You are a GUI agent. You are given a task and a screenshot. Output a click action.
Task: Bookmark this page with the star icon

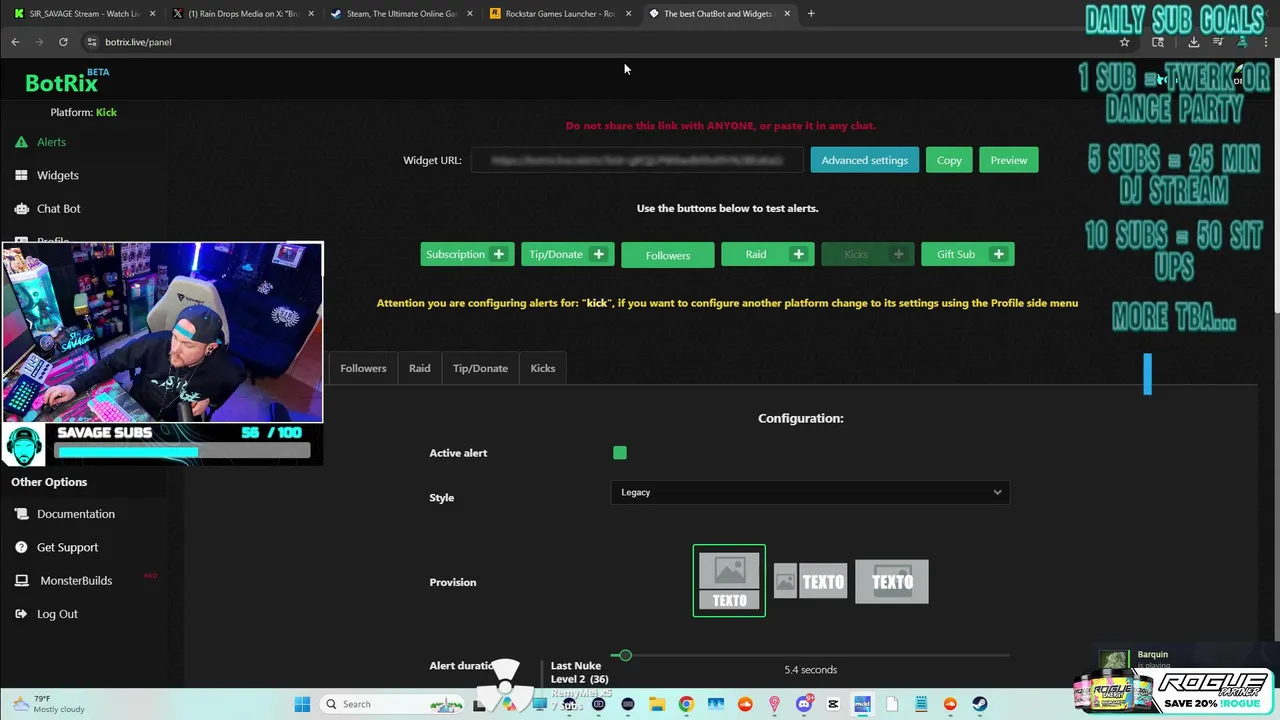[1124, 42]
